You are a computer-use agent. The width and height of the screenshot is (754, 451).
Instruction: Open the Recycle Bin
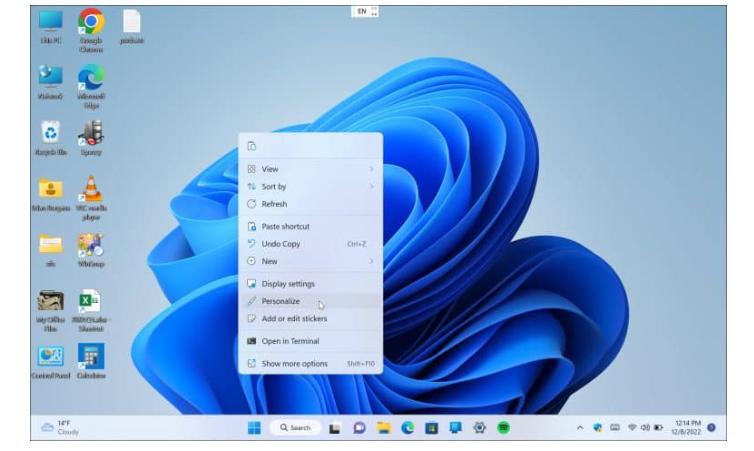point(50,138)
